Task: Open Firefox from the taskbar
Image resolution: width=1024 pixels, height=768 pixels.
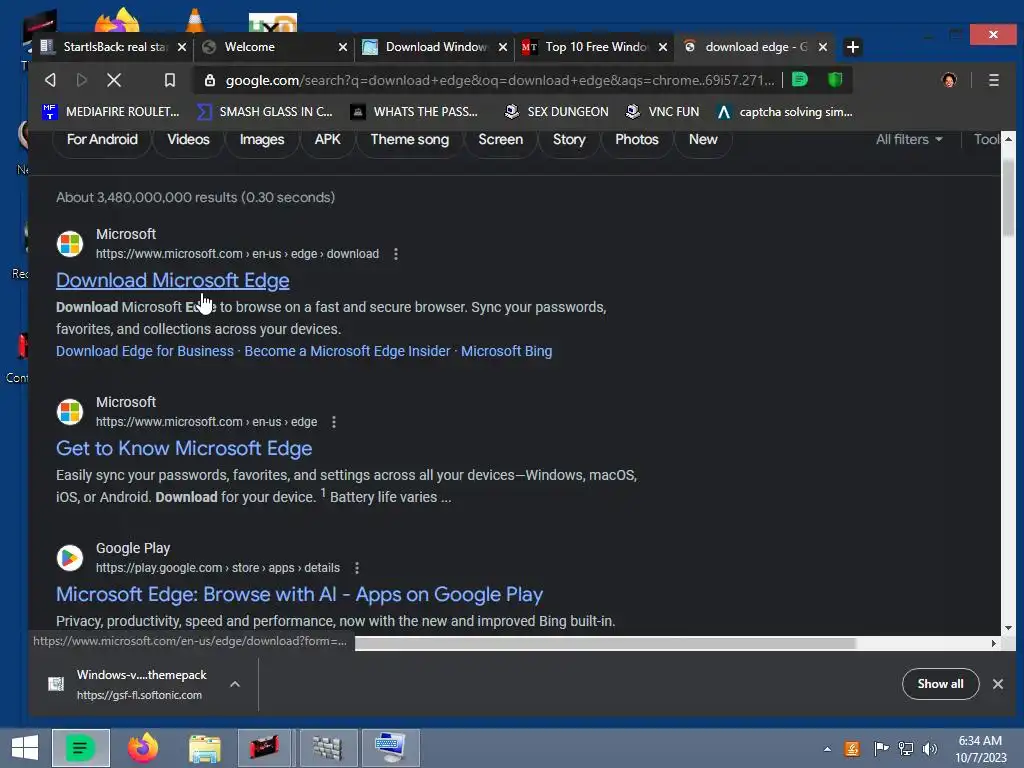Action: pyautogui.click(x=142, y=748)
